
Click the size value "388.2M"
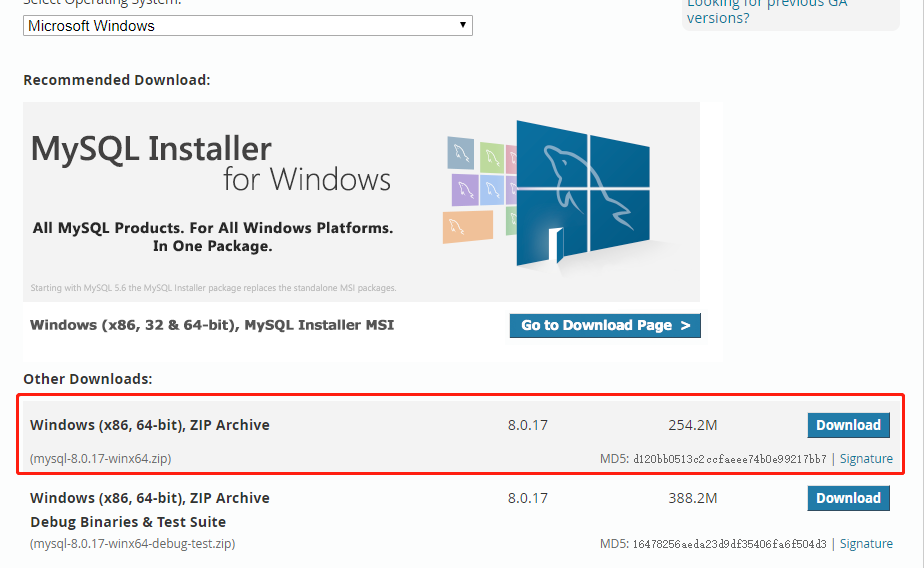pyautogui.click(x=692, y=498)
